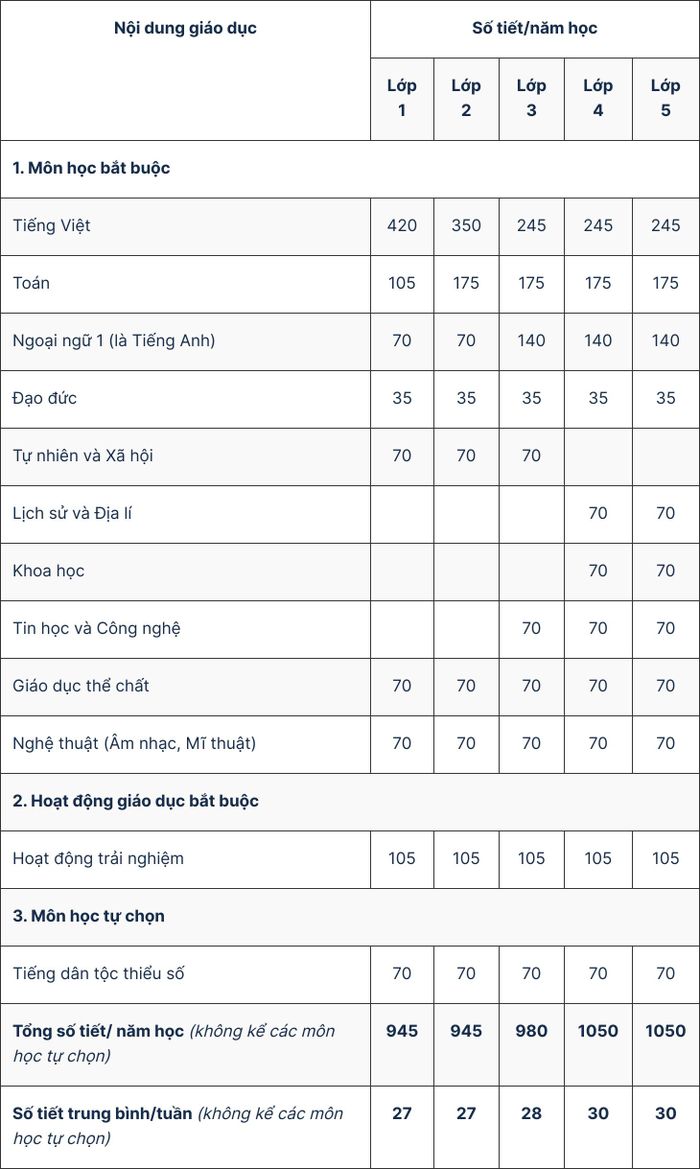Select the 'Tiếng dân tộc thiểu số' label
This screenshot has height=1169, width=700.
point(98,974)
